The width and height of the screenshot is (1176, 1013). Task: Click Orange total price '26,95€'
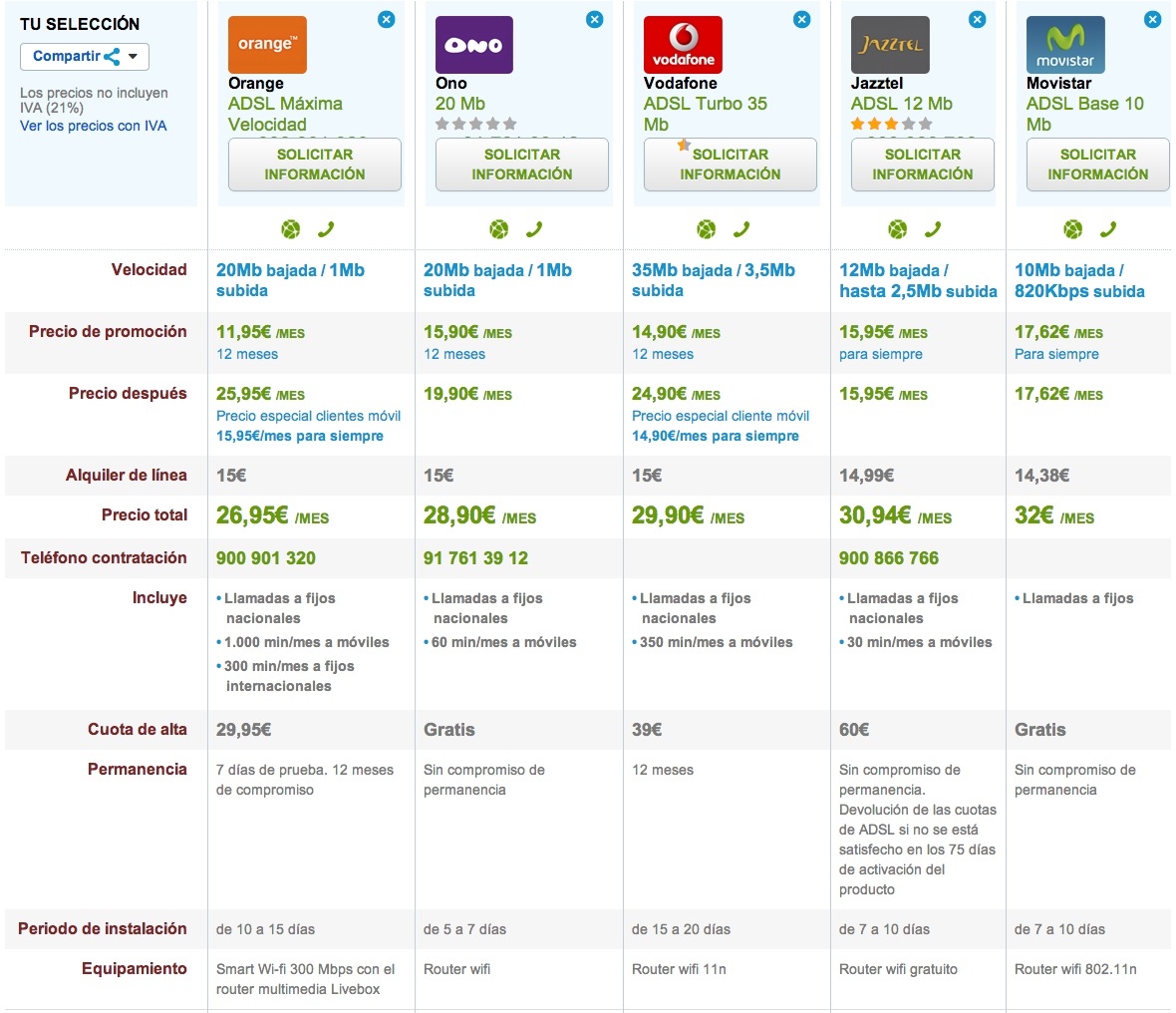point(252,515)
